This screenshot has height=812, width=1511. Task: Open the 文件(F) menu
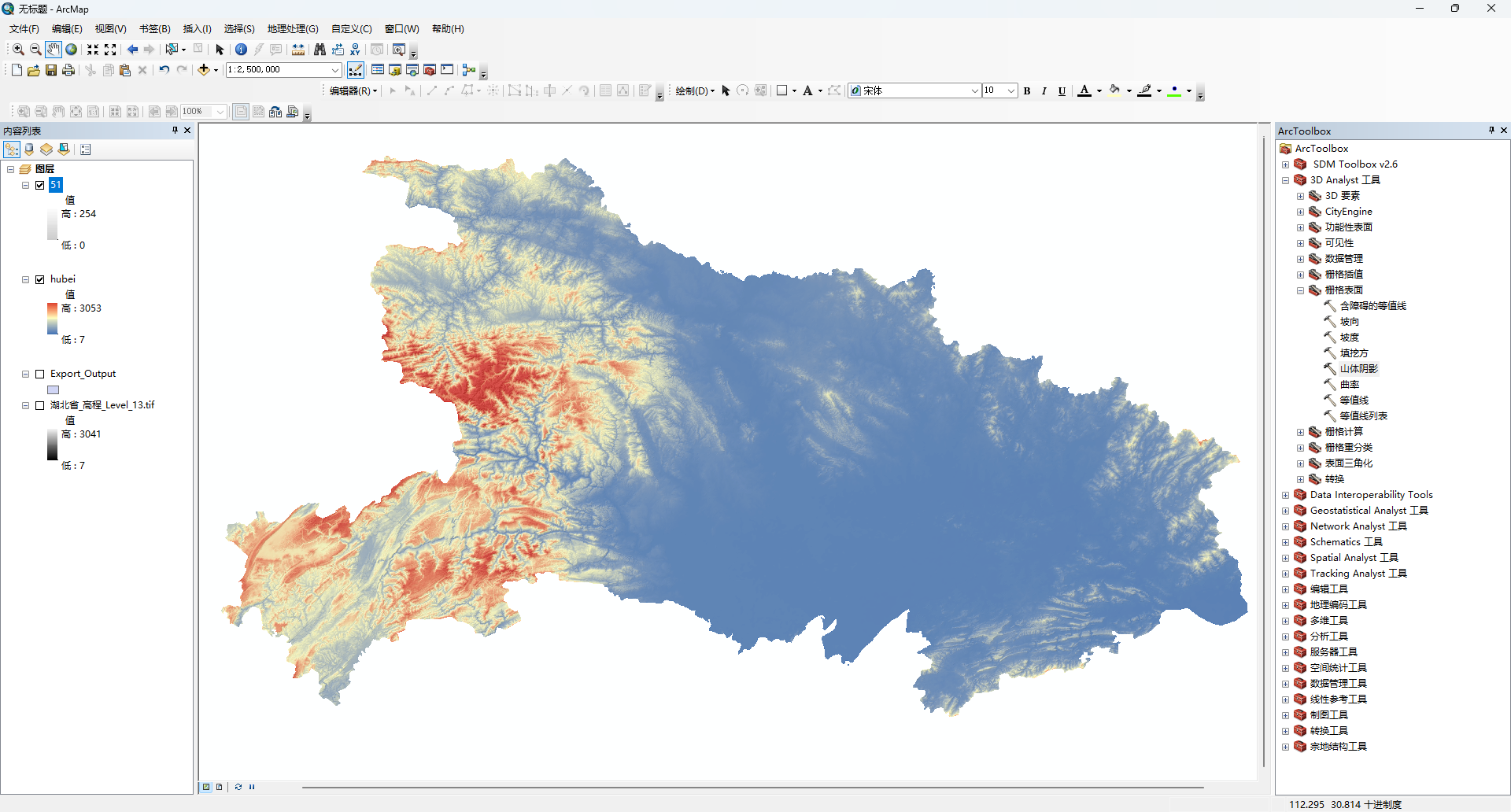(x=24, y=29)
